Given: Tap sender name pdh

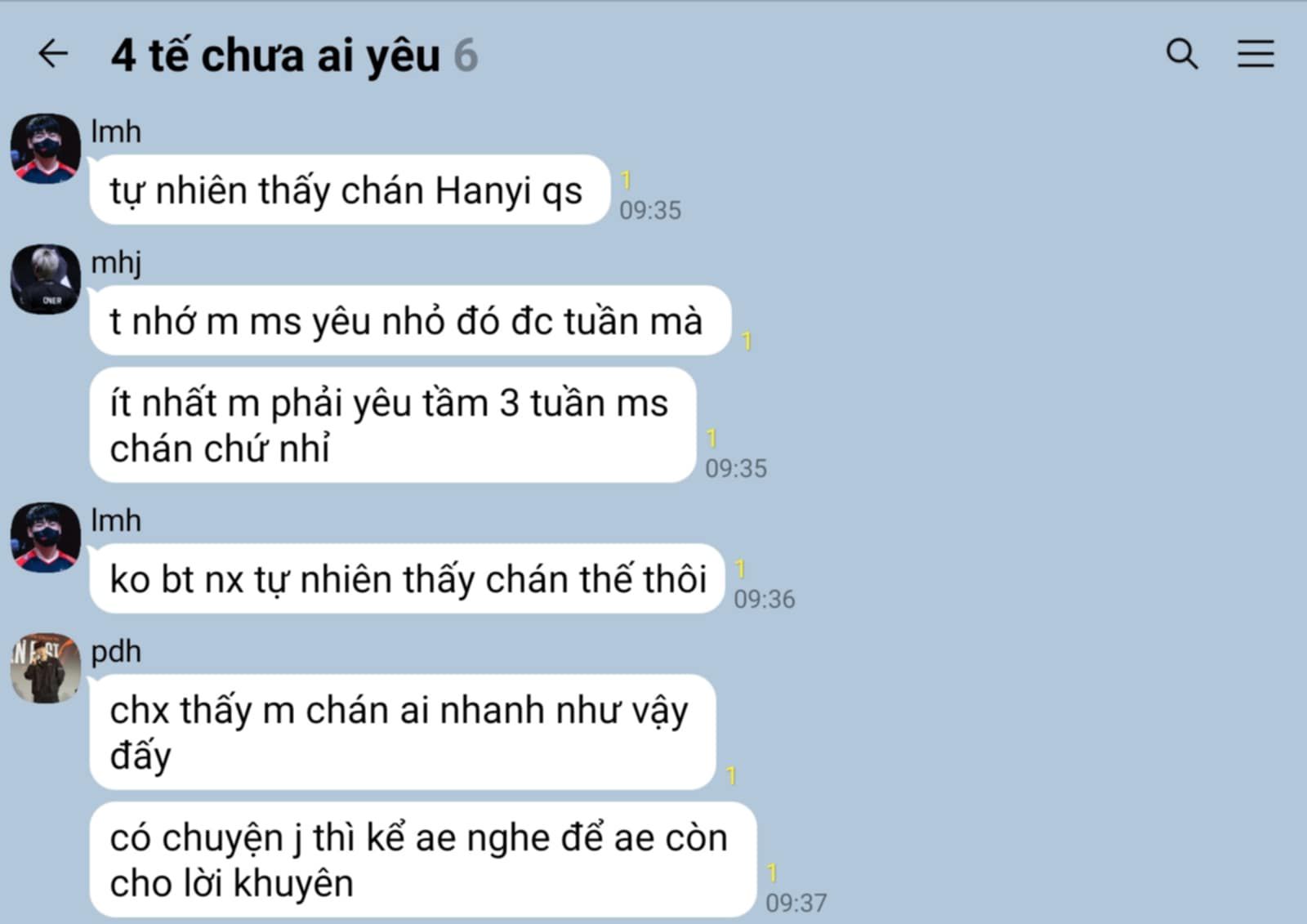Looking at the screenshot, I should pyautogui.click(x=116, y=651).
